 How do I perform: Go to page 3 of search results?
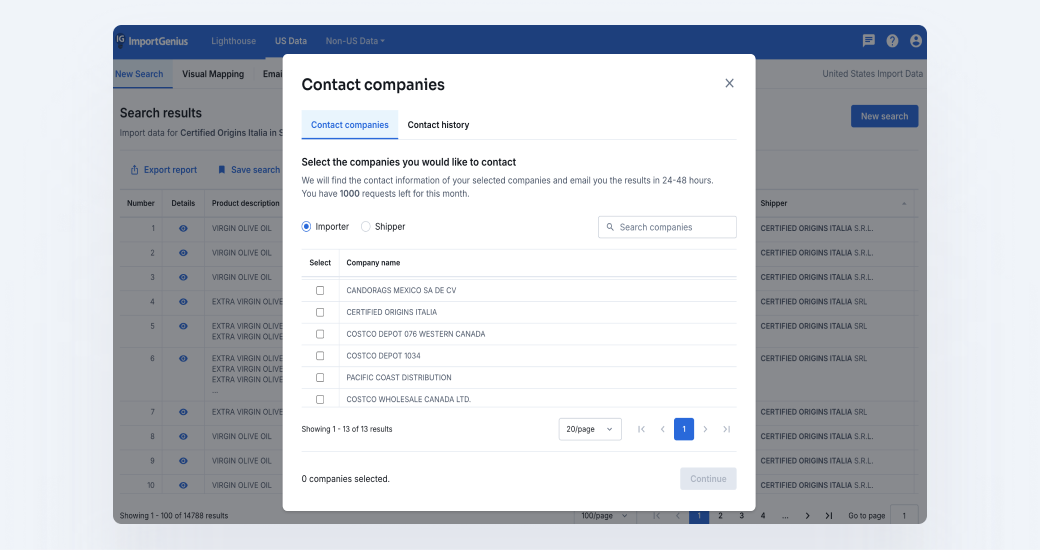click(x=742, y=516)
